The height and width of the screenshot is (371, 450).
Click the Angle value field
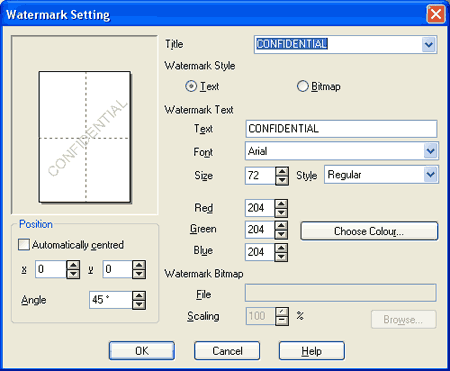pos(110,300)
